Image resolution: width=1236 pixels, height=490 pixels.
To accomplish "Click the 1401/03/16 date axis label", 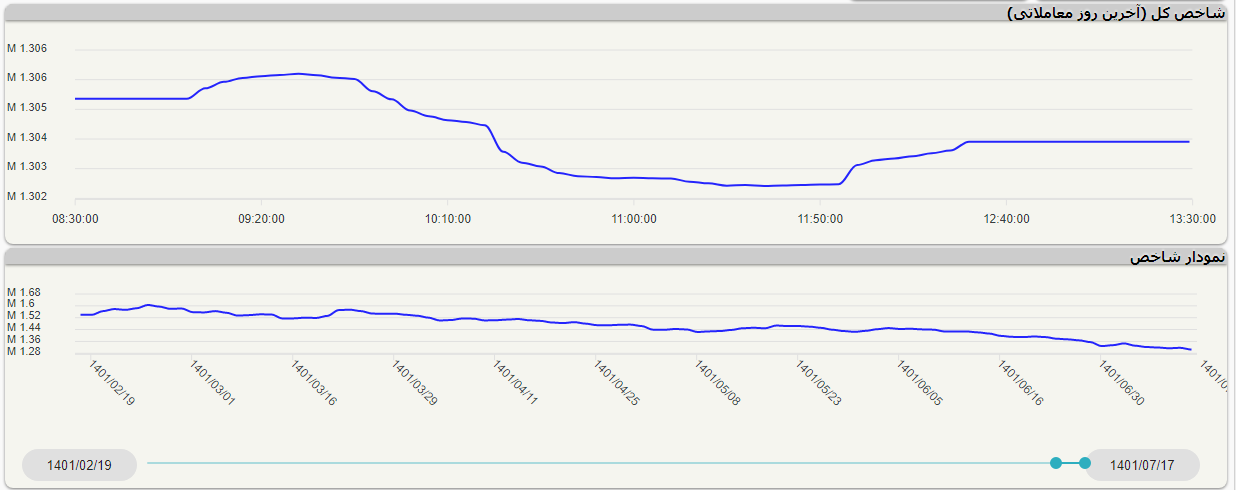I will [315, 384].
